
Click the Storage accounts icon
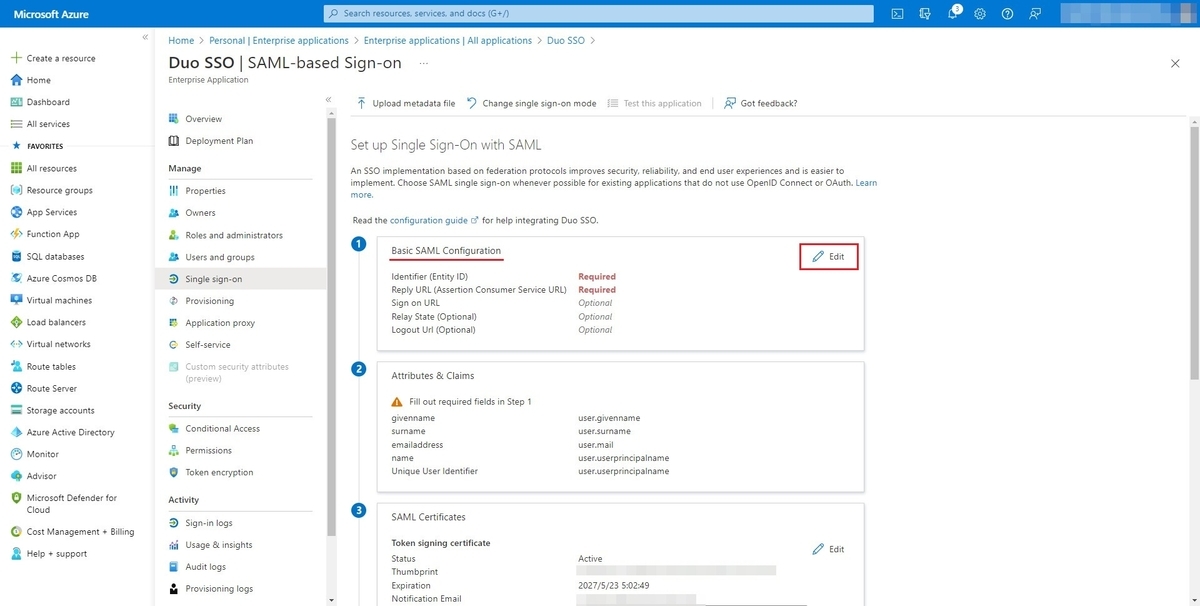[x=17, y=410]
